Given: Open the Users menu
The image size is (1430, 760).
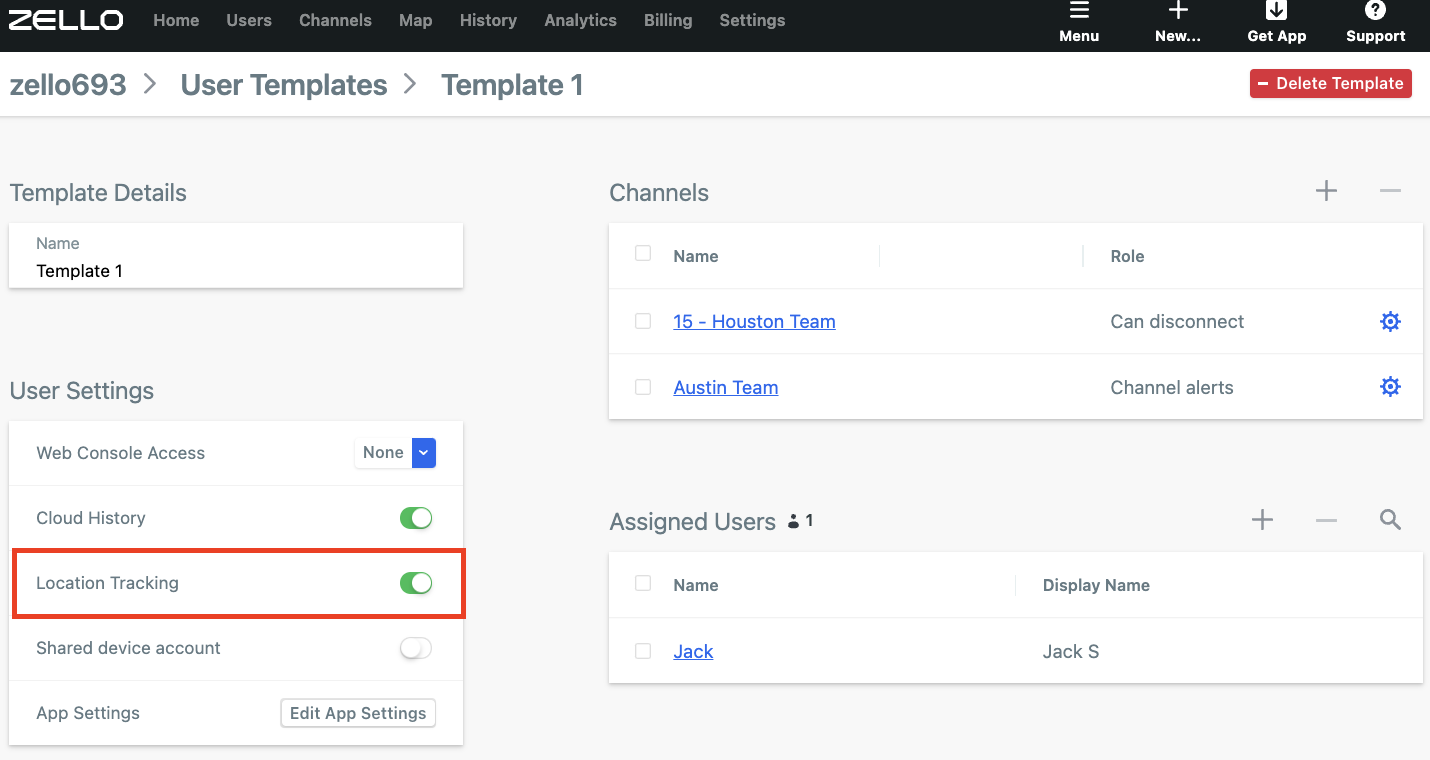Looking at the screenshot, I should (249, 20).
